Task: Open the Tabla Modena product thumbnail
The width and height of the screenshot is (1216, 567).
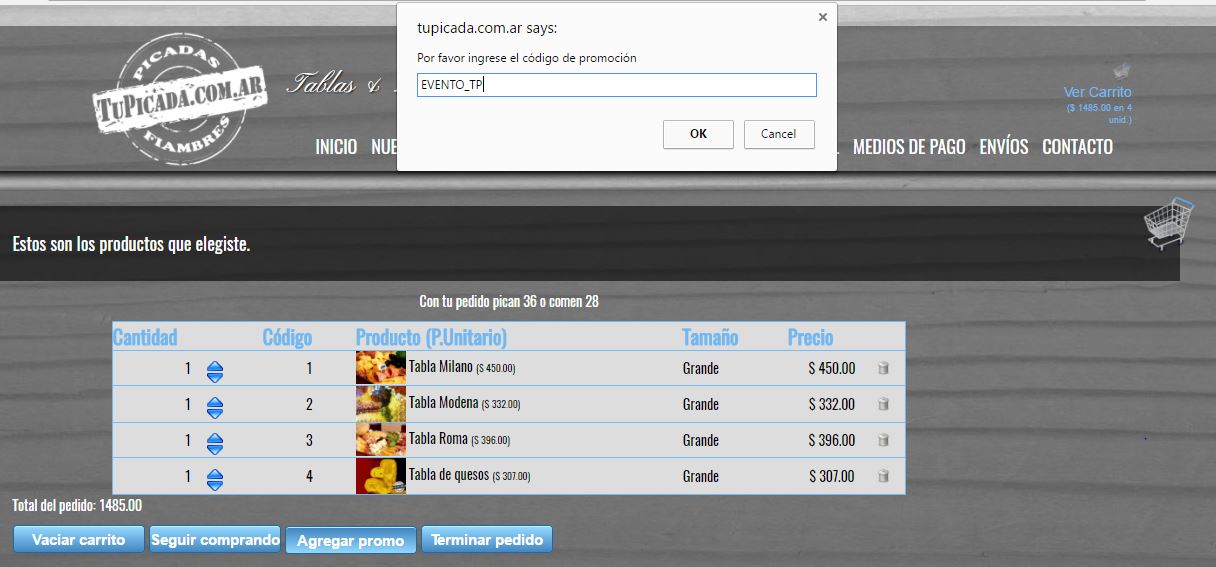Action: (x=381, y=404)
